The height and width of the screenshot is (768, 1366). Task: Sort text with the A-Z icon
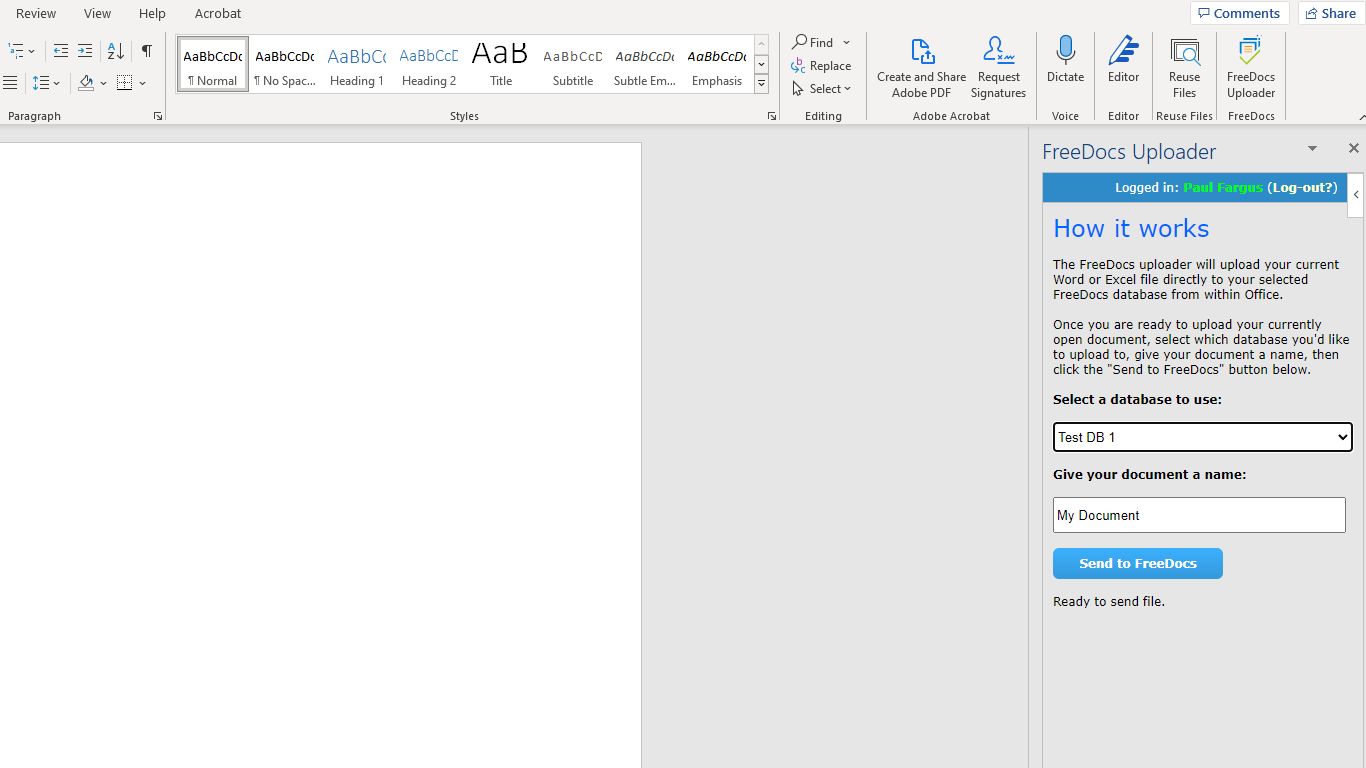click(116, 51)
